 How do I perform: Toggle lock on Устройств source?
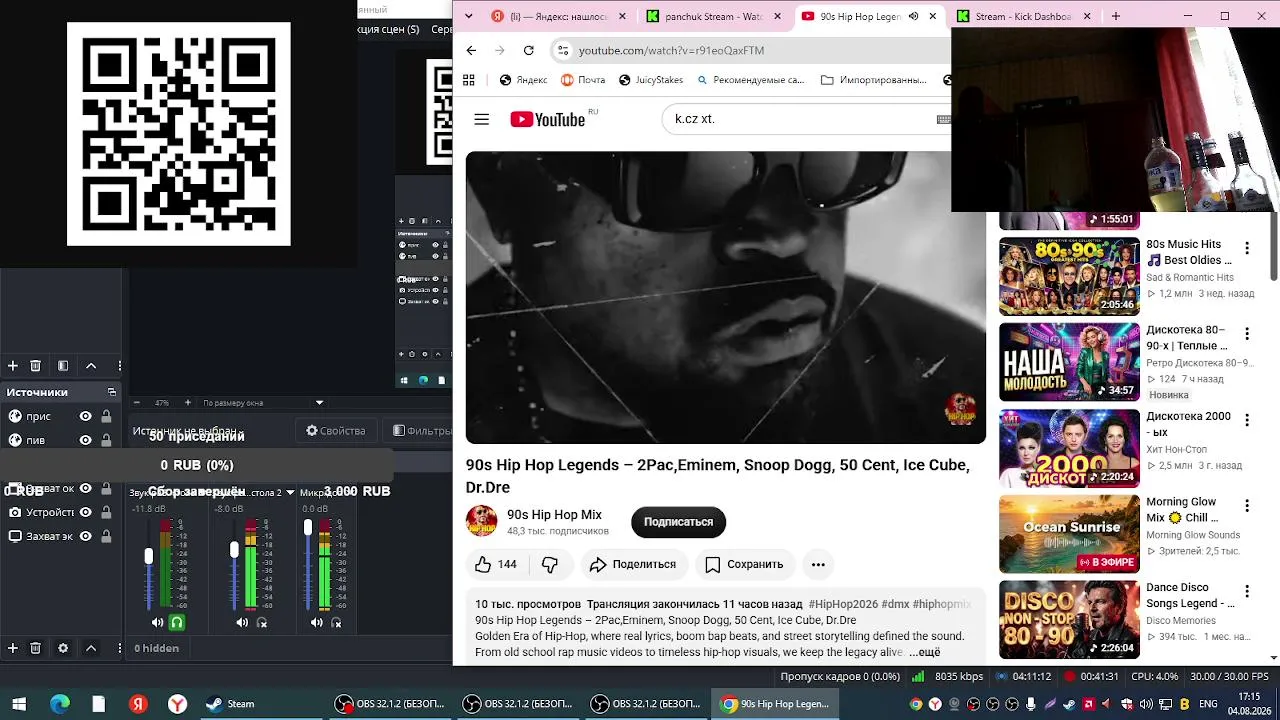(x=106, y=512)
